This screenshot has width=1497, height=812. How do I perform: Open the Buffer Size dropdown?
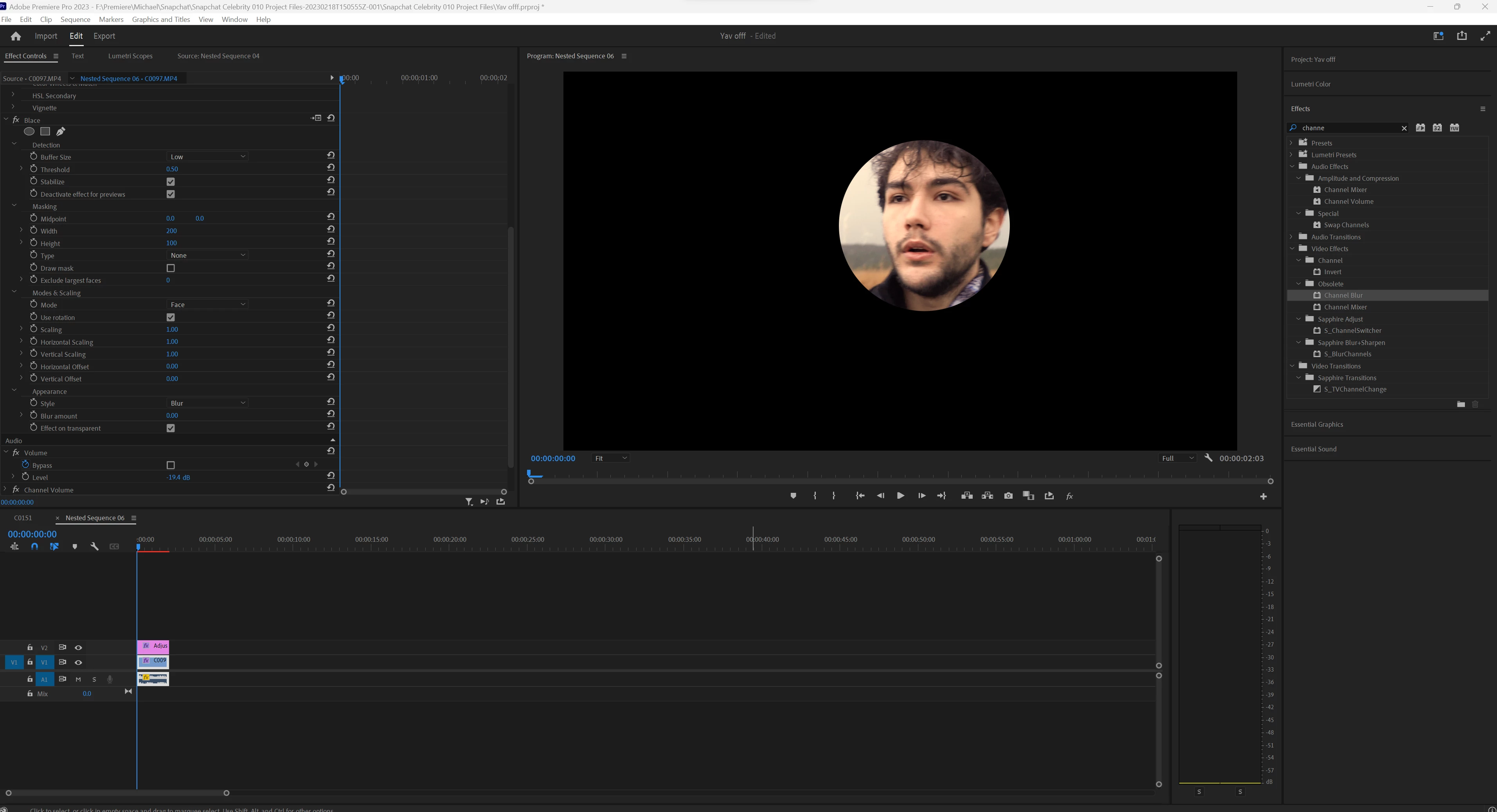207,157
